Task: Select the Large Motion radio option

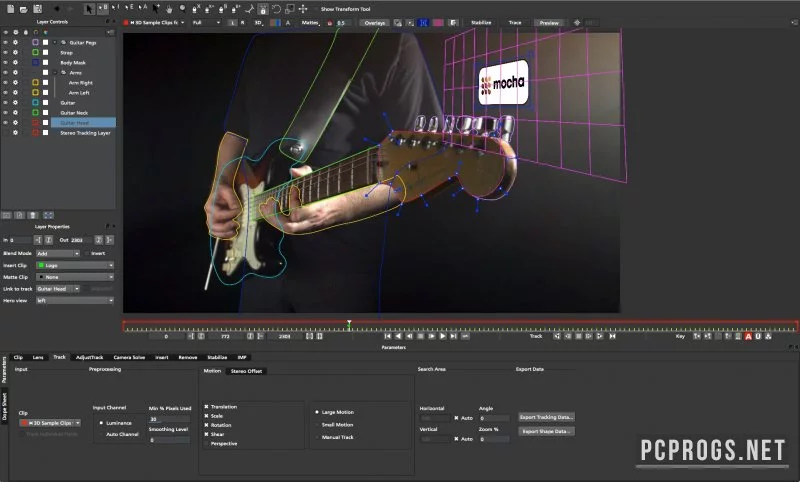Action: click(317, 412)
